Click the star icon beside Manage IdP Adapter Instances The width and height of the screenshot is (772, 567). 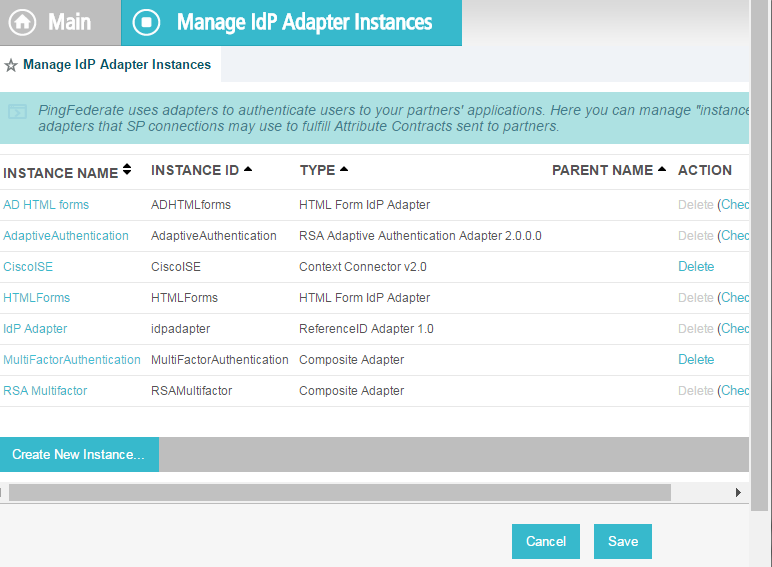tap(11, 65)
